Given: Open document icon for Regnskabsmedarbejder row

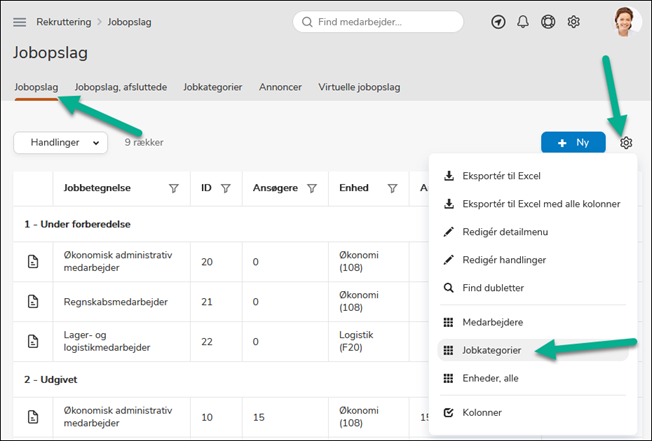Looking at the screenshot, I should click(33, 302).
